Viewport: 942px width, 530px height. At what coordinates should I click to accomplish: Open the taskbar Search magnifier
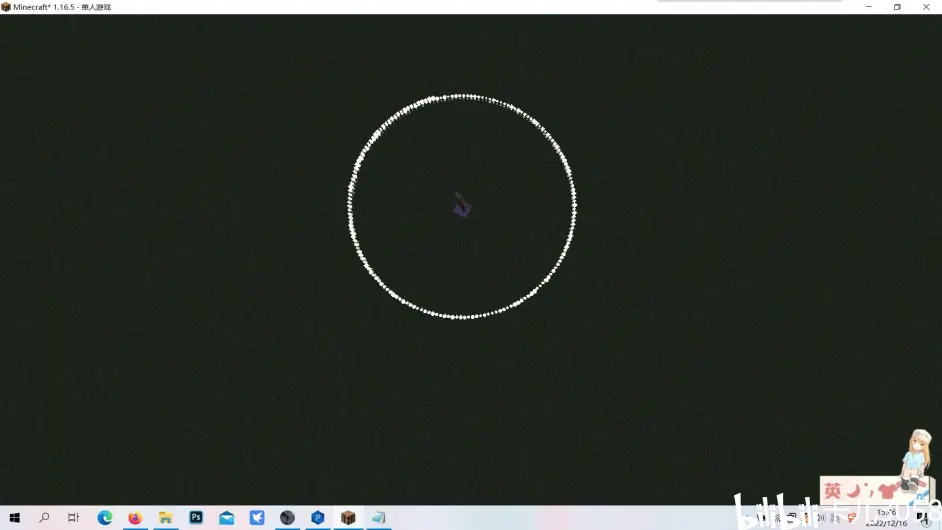point(44,517)
